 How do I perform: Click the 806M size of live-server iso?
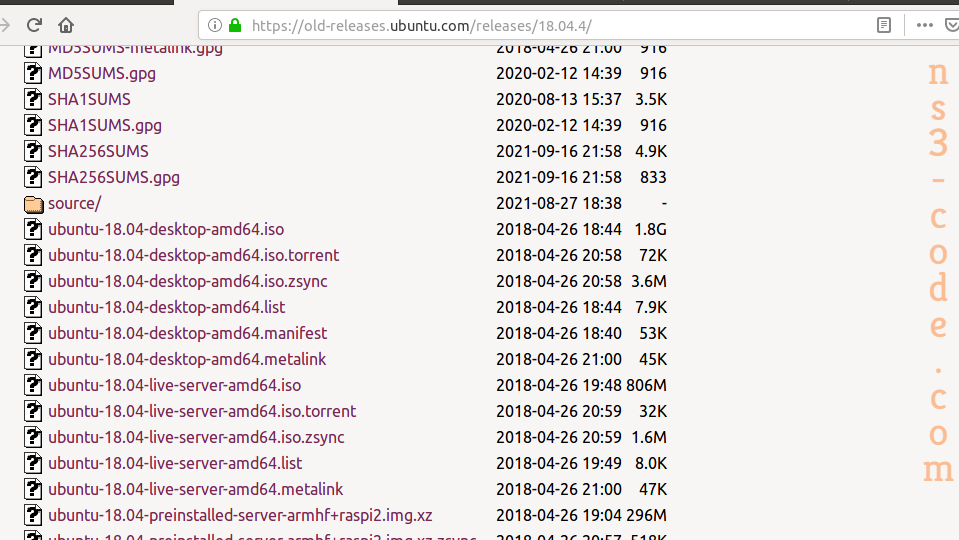tap(646, 385)
